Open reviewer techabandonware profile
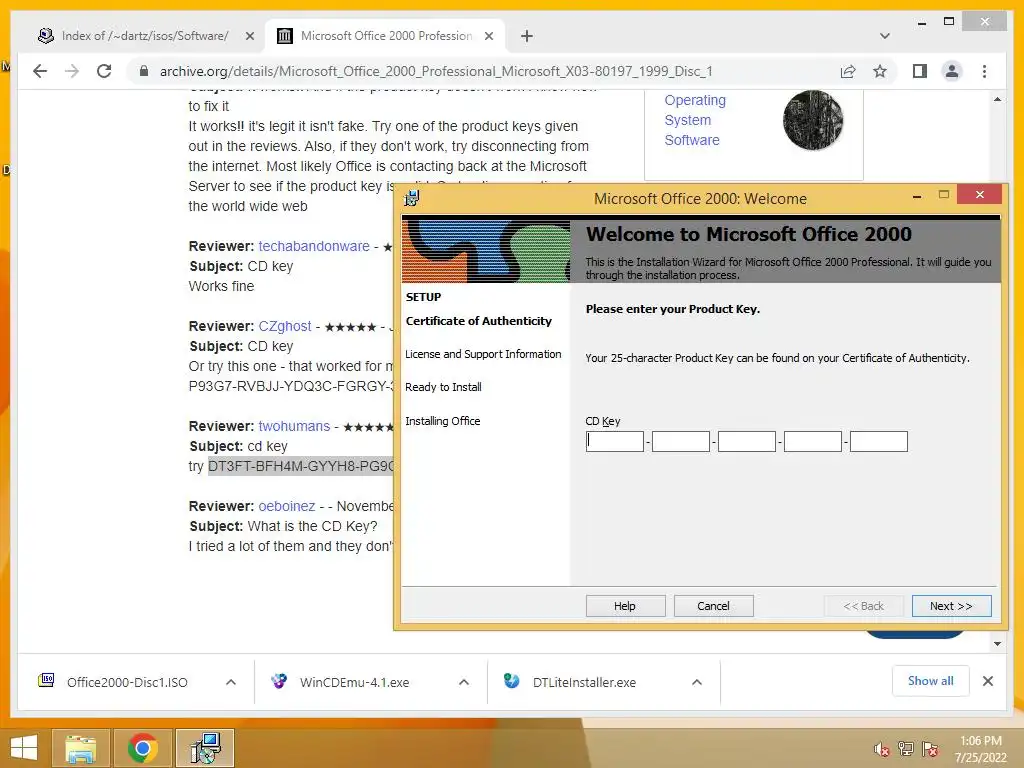This screenshot has width=1024, height=768. pos(313,246)
